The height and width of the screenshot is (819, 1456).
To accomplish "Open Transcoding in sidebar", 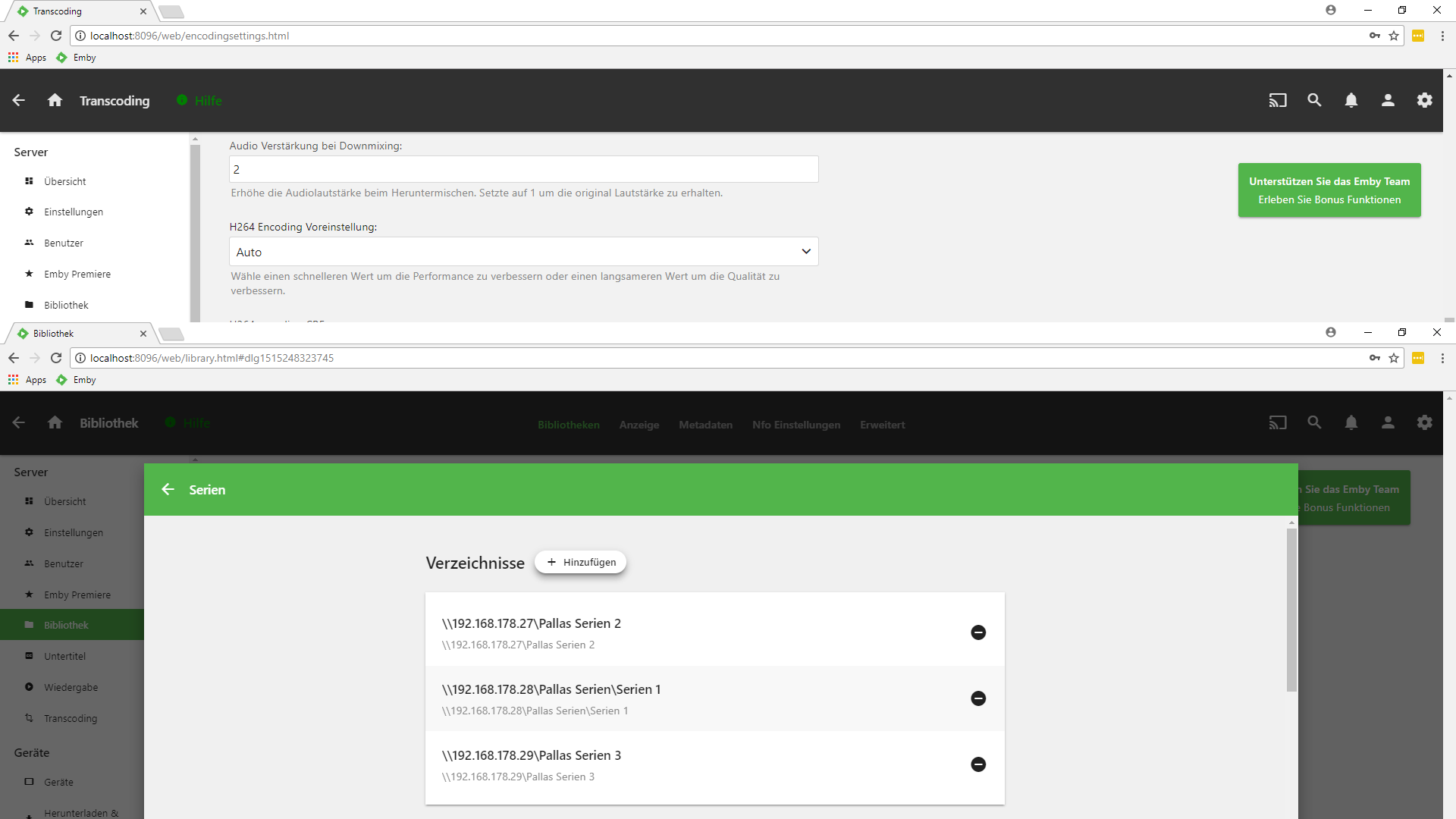I will pos(71,718).
